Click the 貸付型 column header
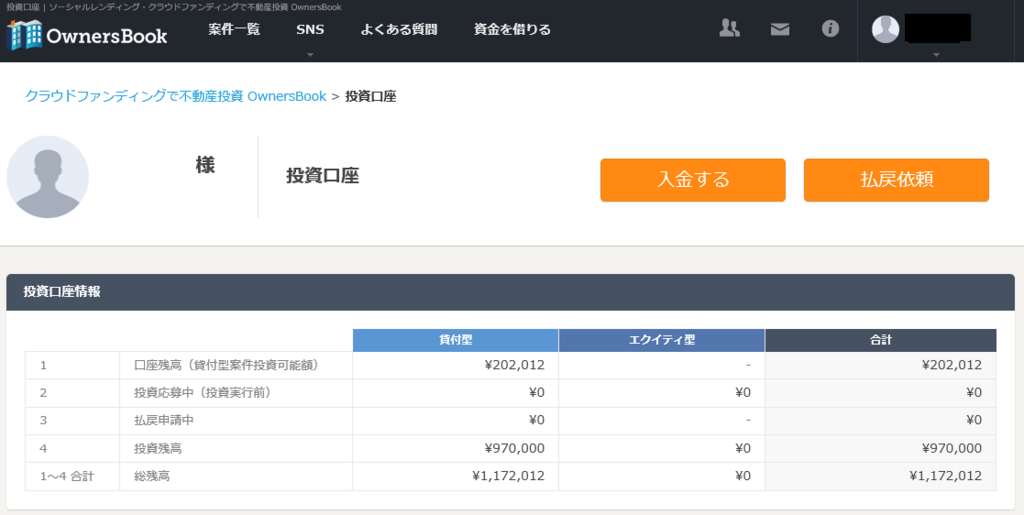 (455, 340)
